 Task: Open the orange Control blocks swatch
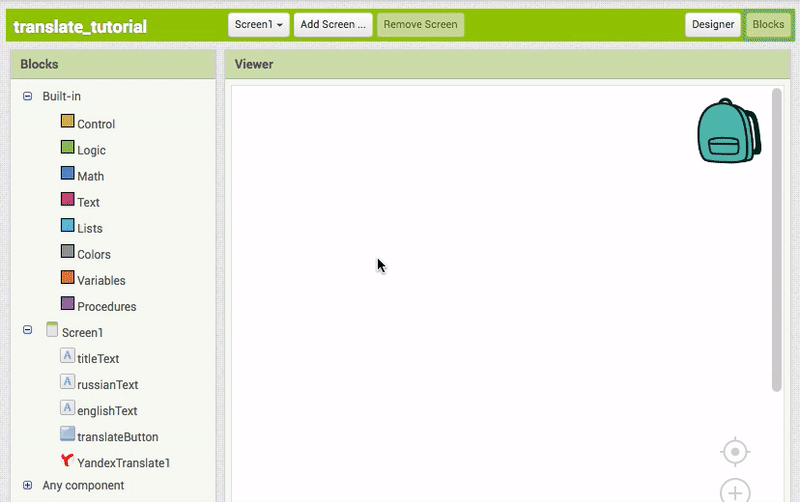67,121
